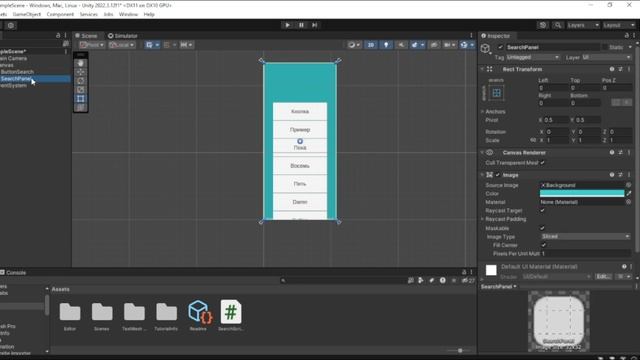The height and width of the screenshot is (360, 640).
Task: Open the Local handle rotation dropdown
Action: click(121, 45)
